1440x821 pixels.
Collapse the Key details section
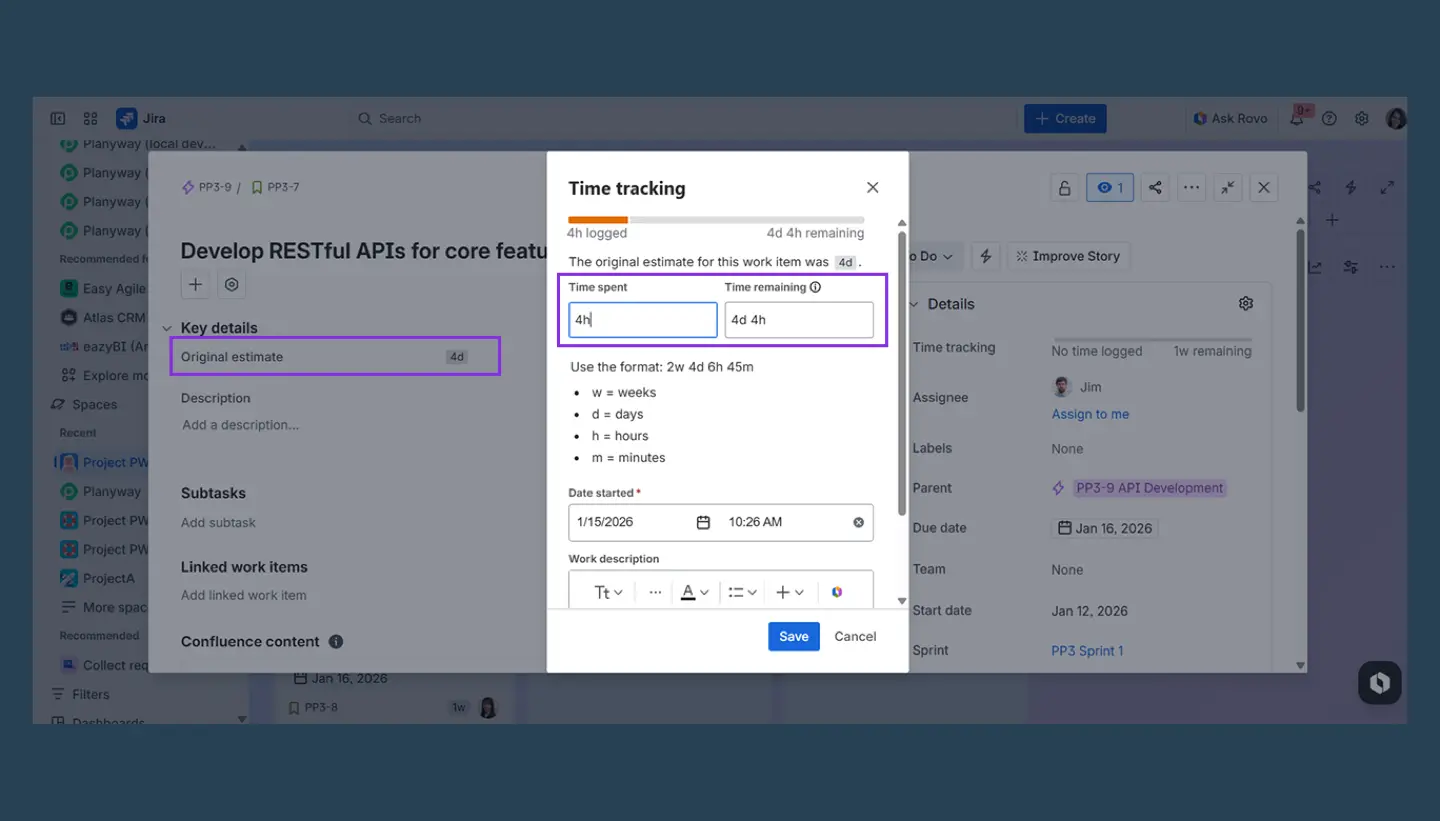click(x=167, y=327)
